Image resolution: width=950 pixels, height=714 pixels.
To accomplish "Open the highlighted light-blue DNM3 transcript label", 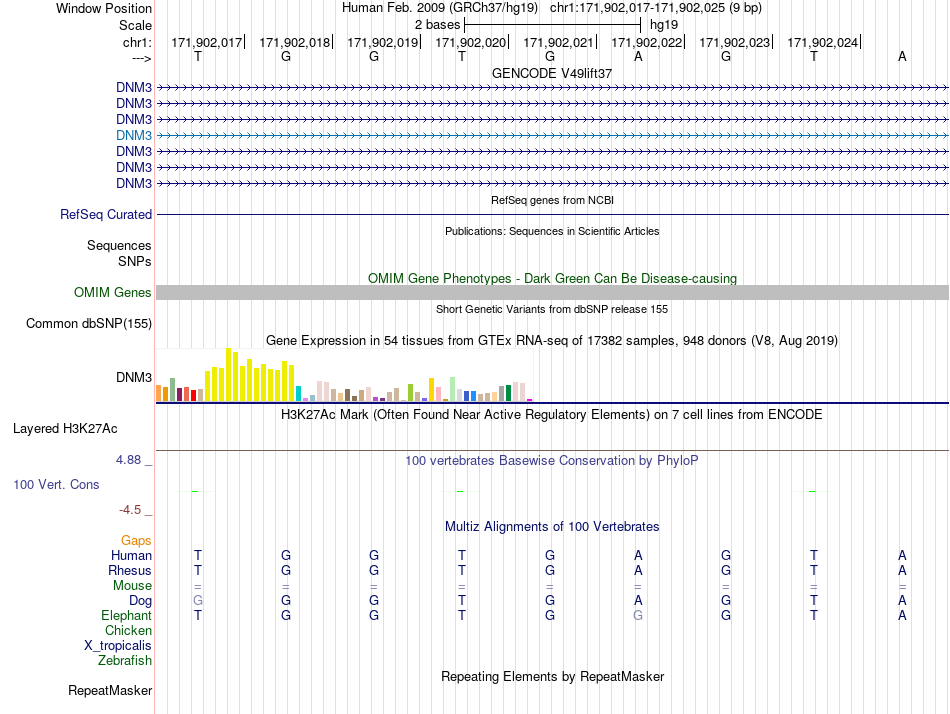I will (x=134, y=135).
